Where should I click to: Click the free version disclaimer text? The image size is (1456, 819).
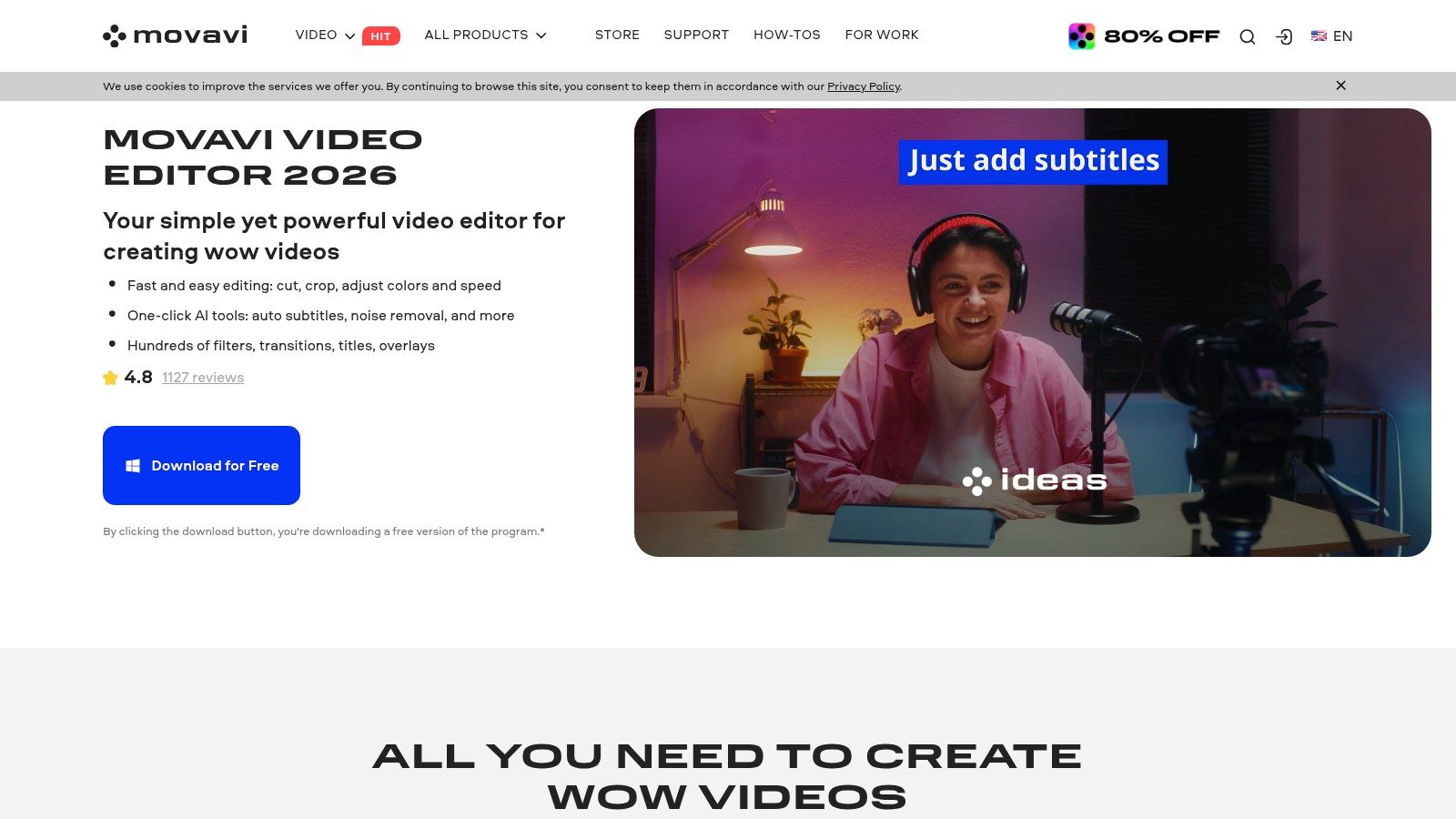pyautogui.click(x=324, y=531)
